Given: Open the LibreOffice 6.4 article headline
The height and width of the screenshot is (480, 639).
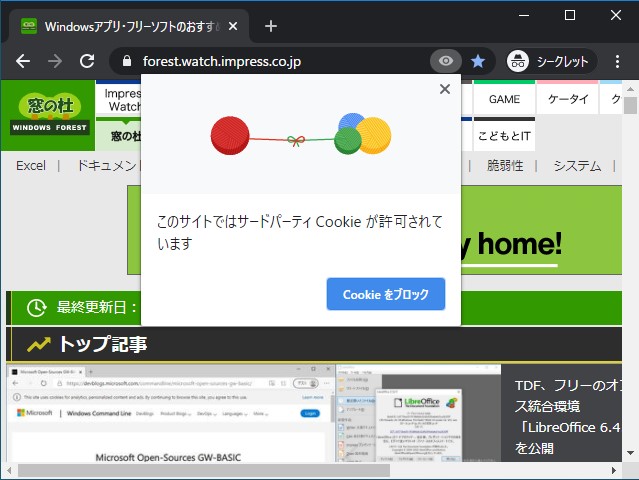Looking at the screenshot, I should click(x=567, y=416).
